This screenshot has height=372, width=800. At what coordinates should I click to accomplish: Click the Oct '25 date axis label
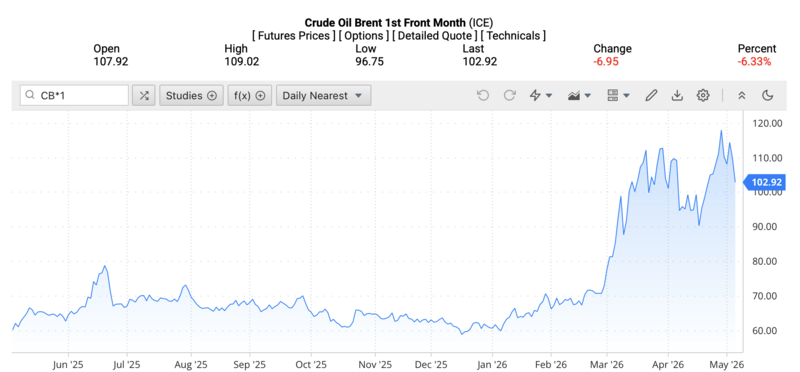pos(311,364)
